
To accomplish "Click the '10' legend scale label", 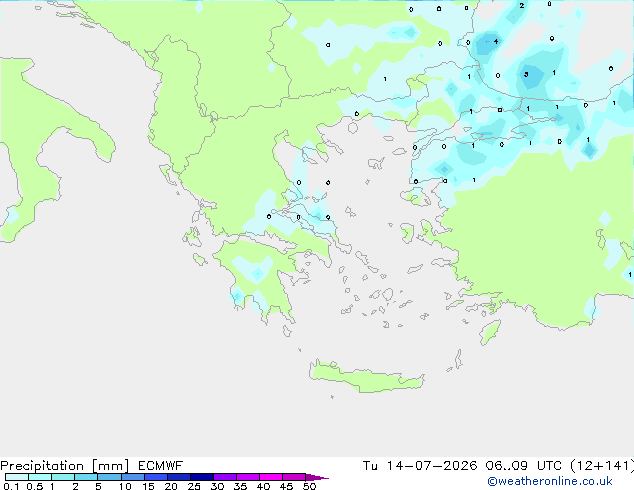I will [x=125, y=486].
